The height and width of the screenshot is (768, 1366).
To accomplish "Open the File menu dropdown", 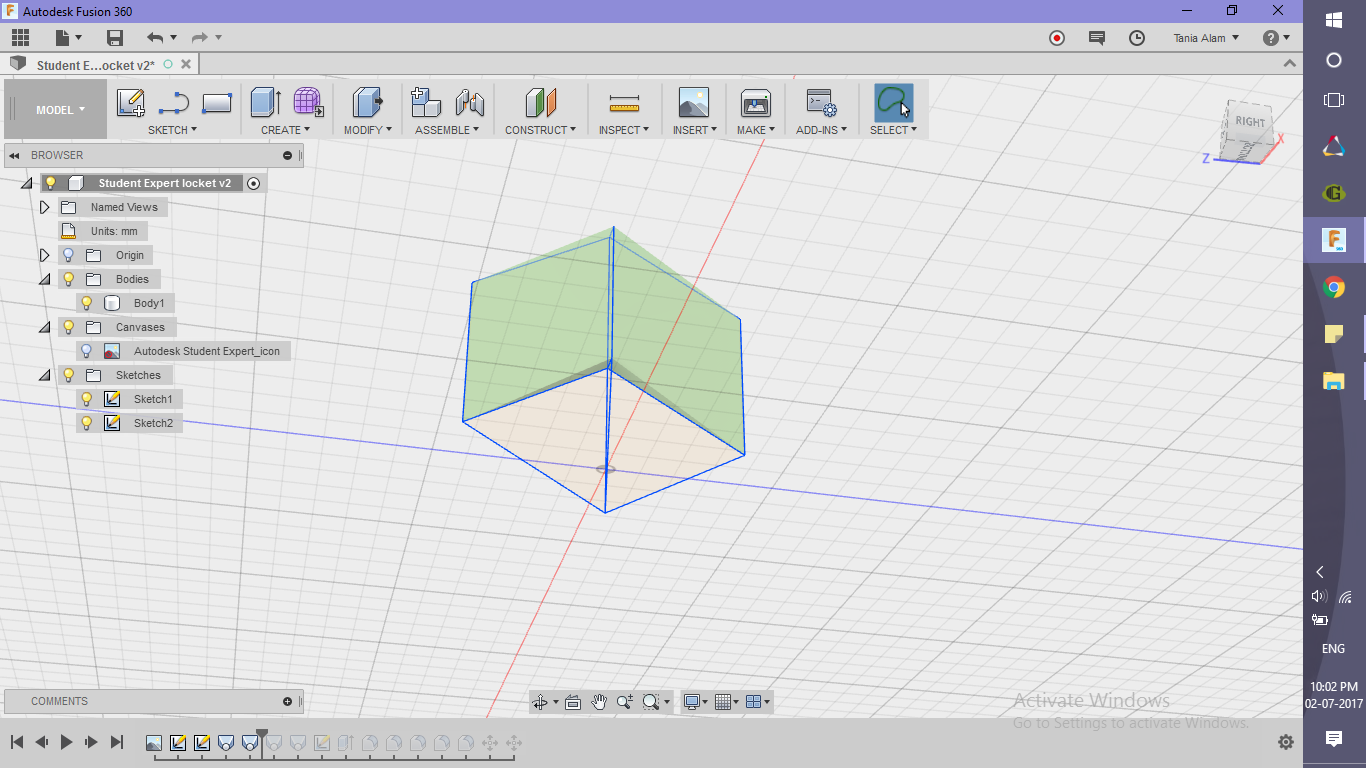I will [x=67, y=38].
